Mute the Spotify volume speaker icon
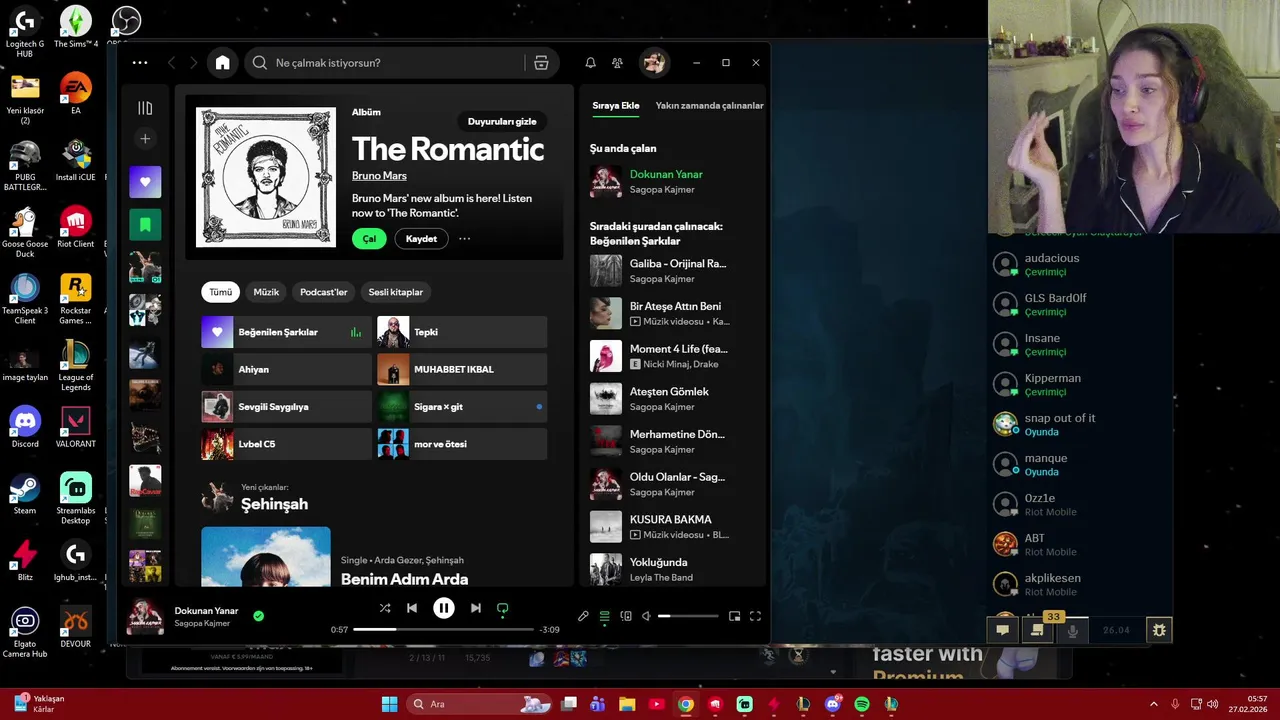The width and height of the screenshot is (1280, 720). pyautogui.click(x=646, y=616)
